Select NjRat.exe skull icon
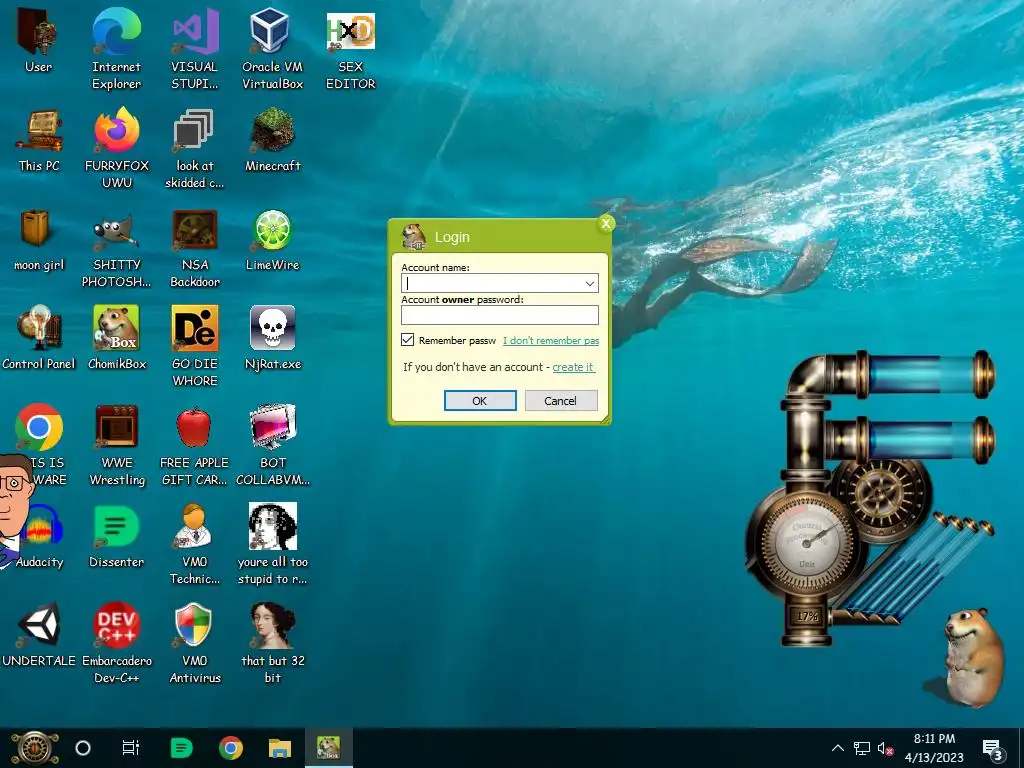The image size is (1024, 768). click(272, 338)
